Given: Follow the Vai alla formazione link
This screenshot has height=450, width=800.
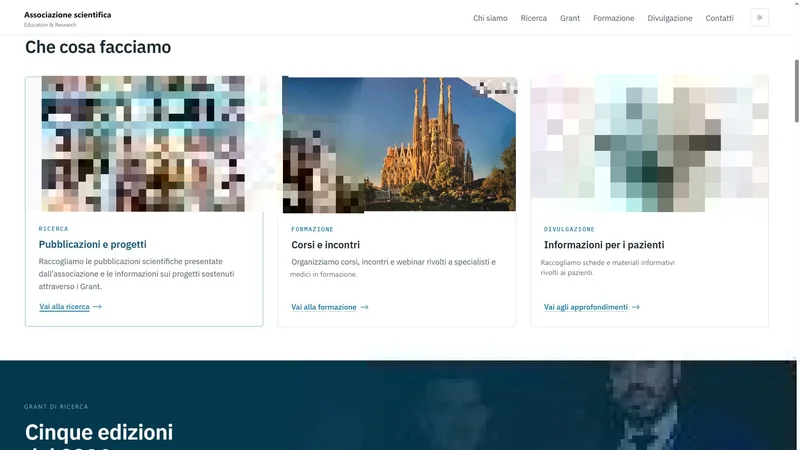Looking at the screenshot, I should [323, 307].
